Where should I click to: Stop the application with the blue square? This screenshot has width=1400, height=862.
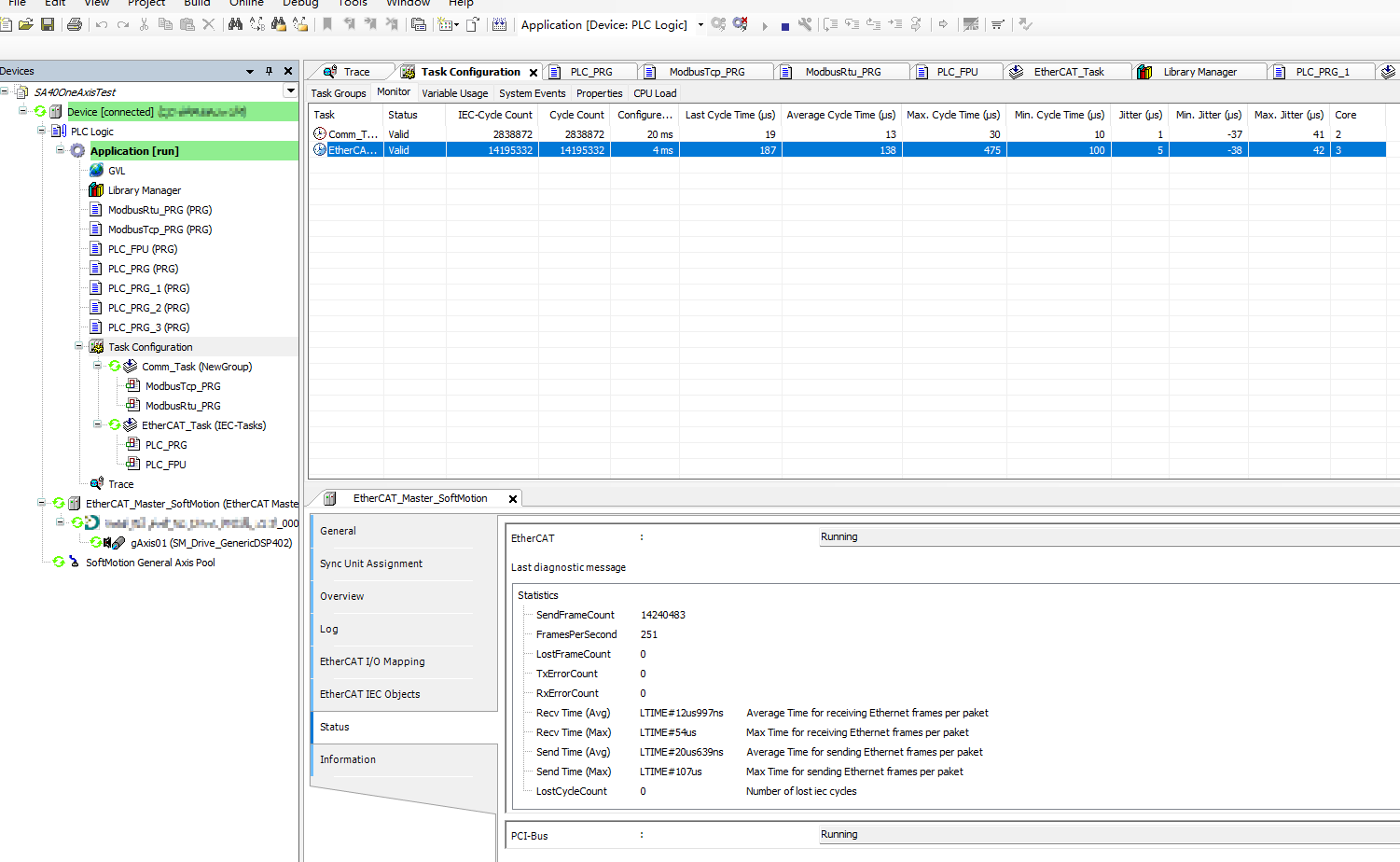tap(785, 26)
